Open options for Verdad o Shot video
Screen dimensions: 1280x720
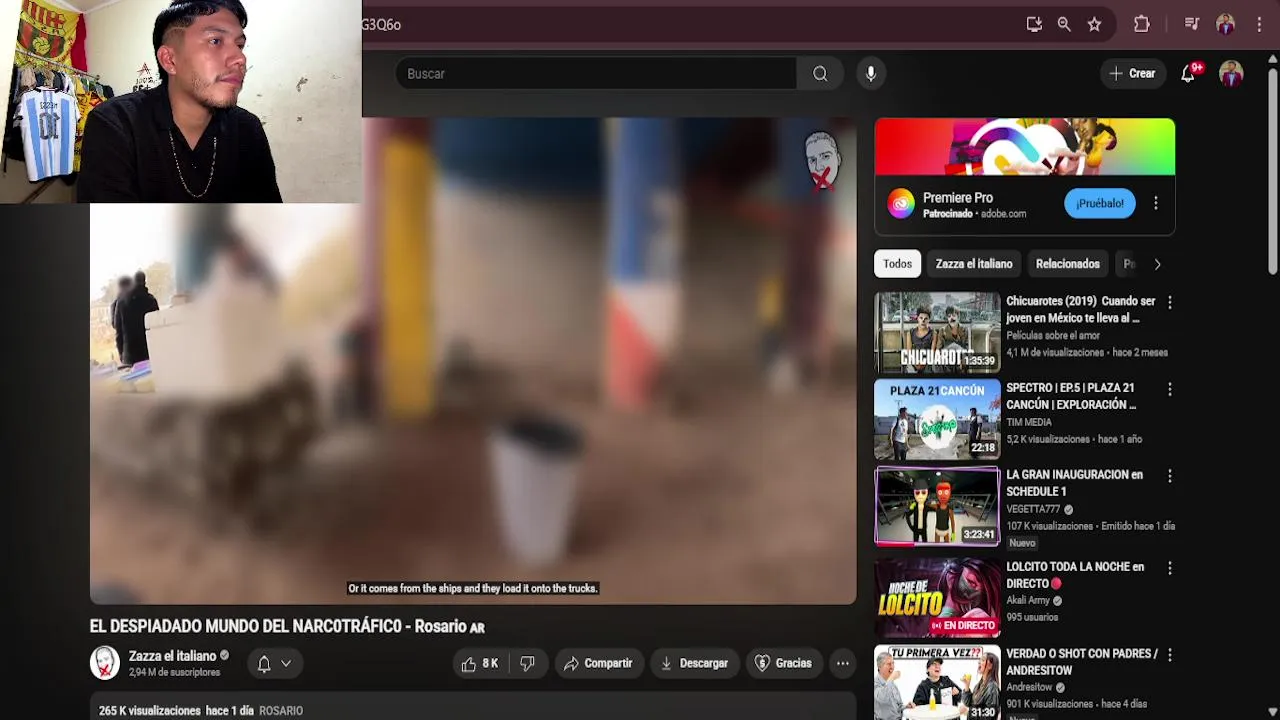(1169, 655)
